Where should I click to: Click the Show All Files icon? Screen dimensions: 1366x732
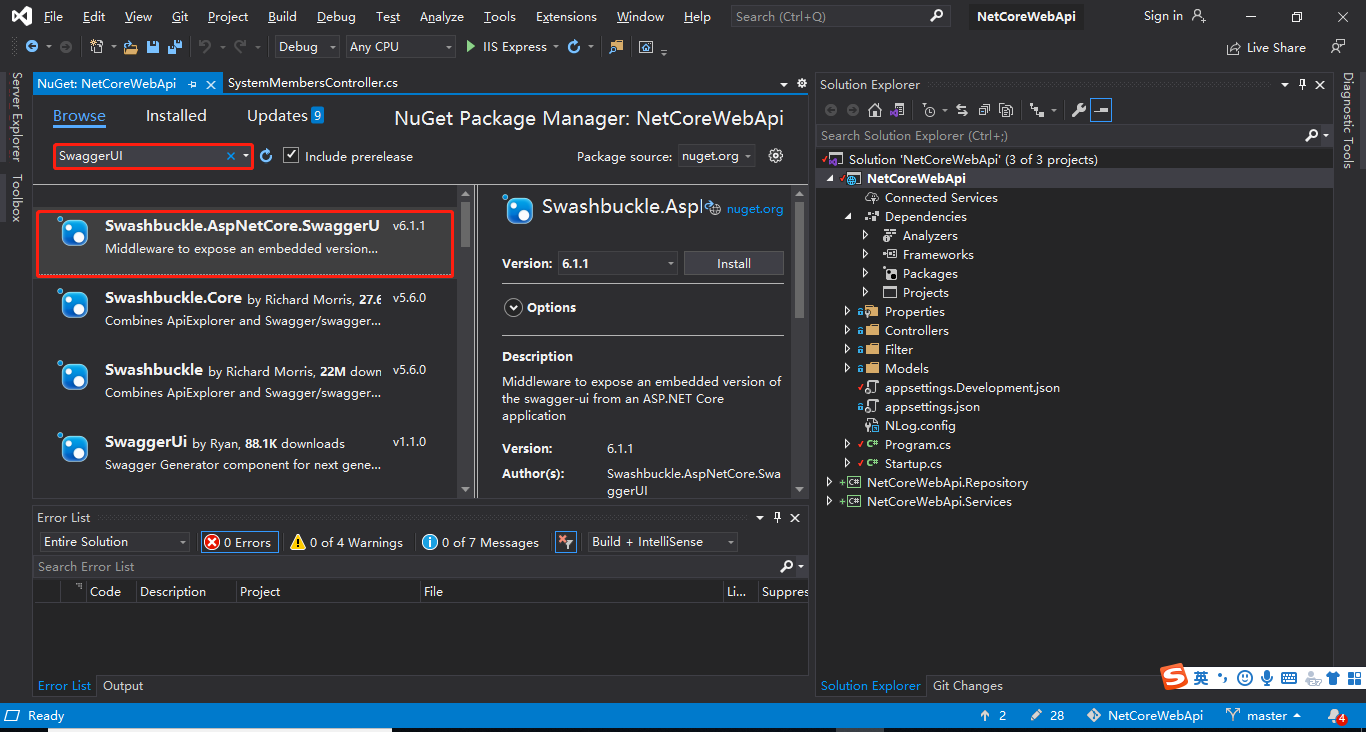1006,110
